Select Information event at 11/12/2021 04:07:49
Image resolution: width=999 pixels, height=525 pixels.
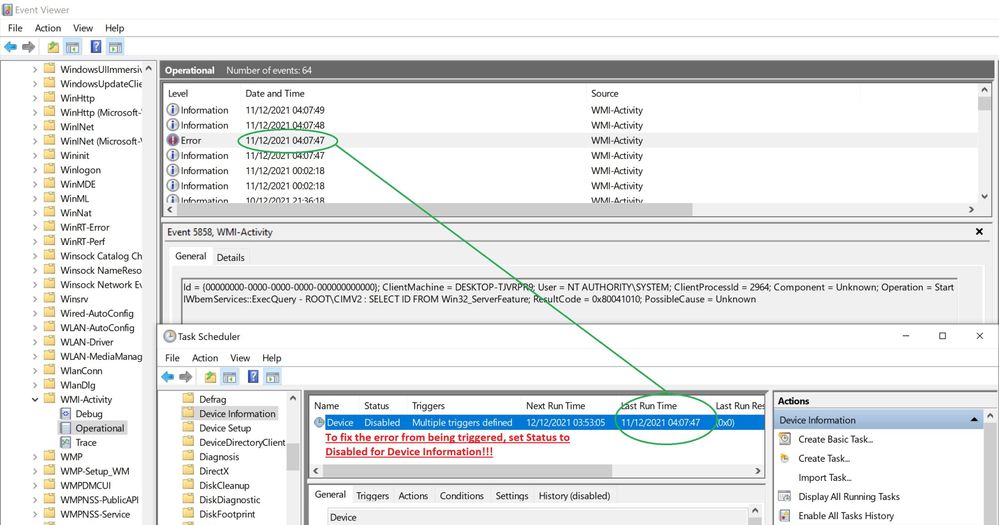click(570, 110)
